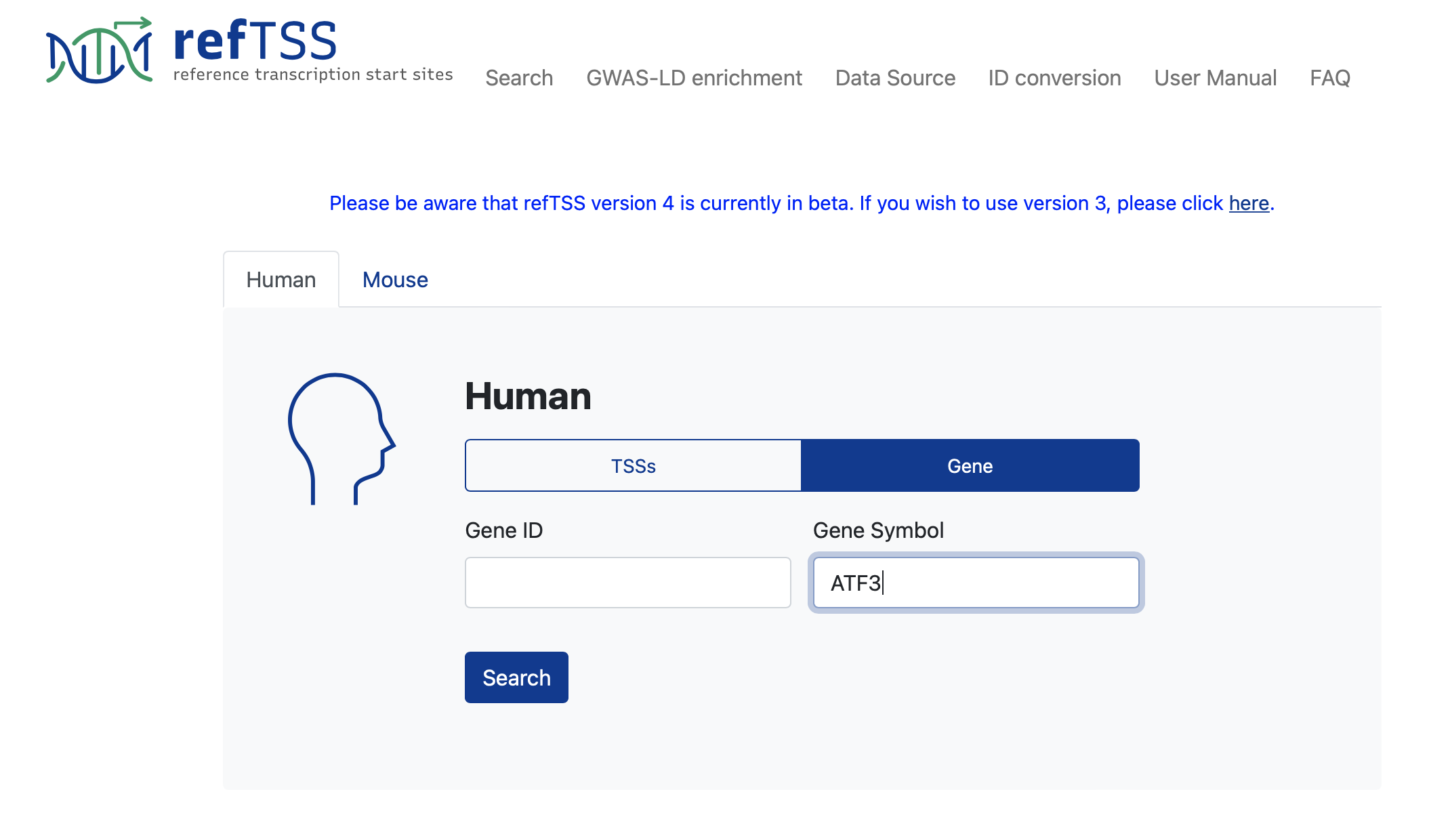Click the Gene ID label

pos(503,530)
